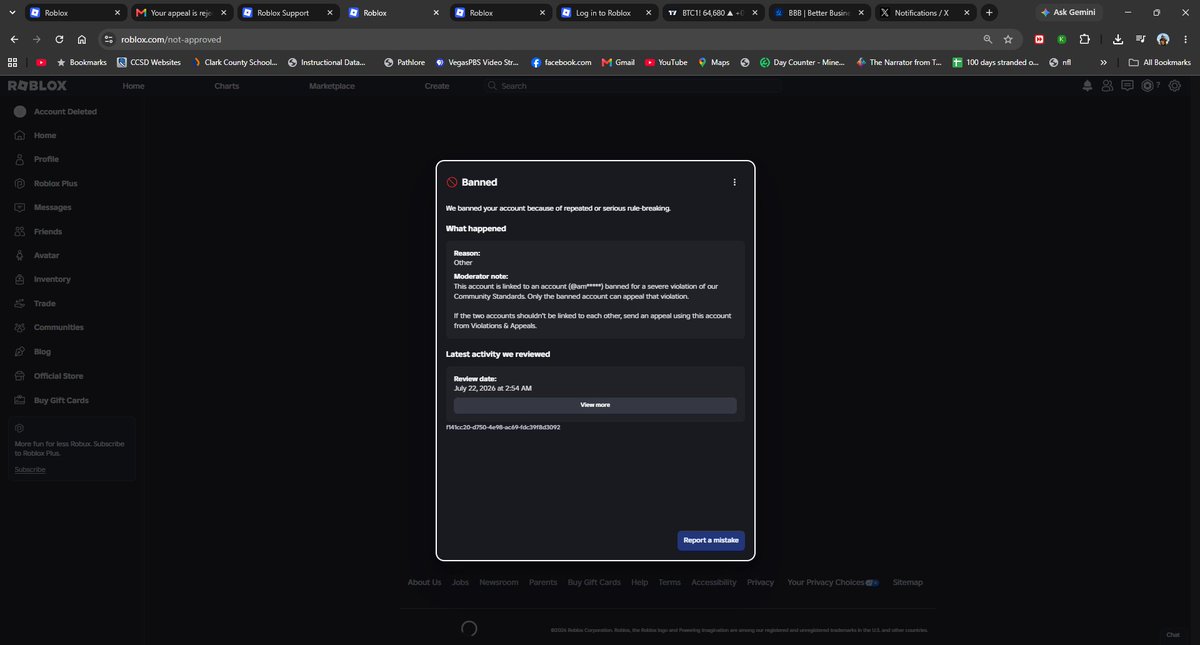Viewport: 1200px width, 645px height.
Task: Open the Newsroom footer link
Action: [x=499, y=582]
